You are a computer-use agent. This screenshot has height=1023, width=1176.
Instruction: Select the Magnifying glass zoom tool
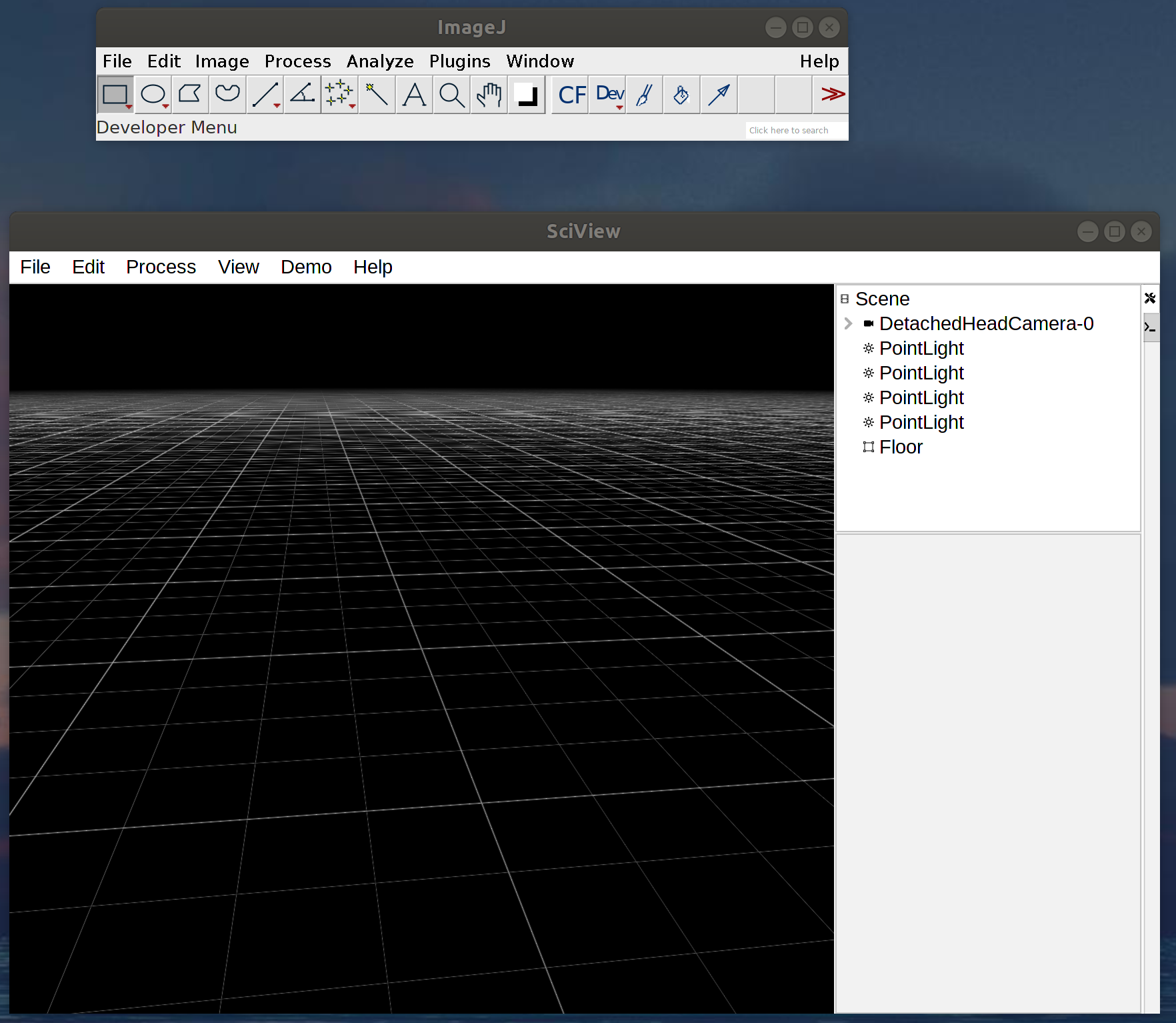point(452,95)
